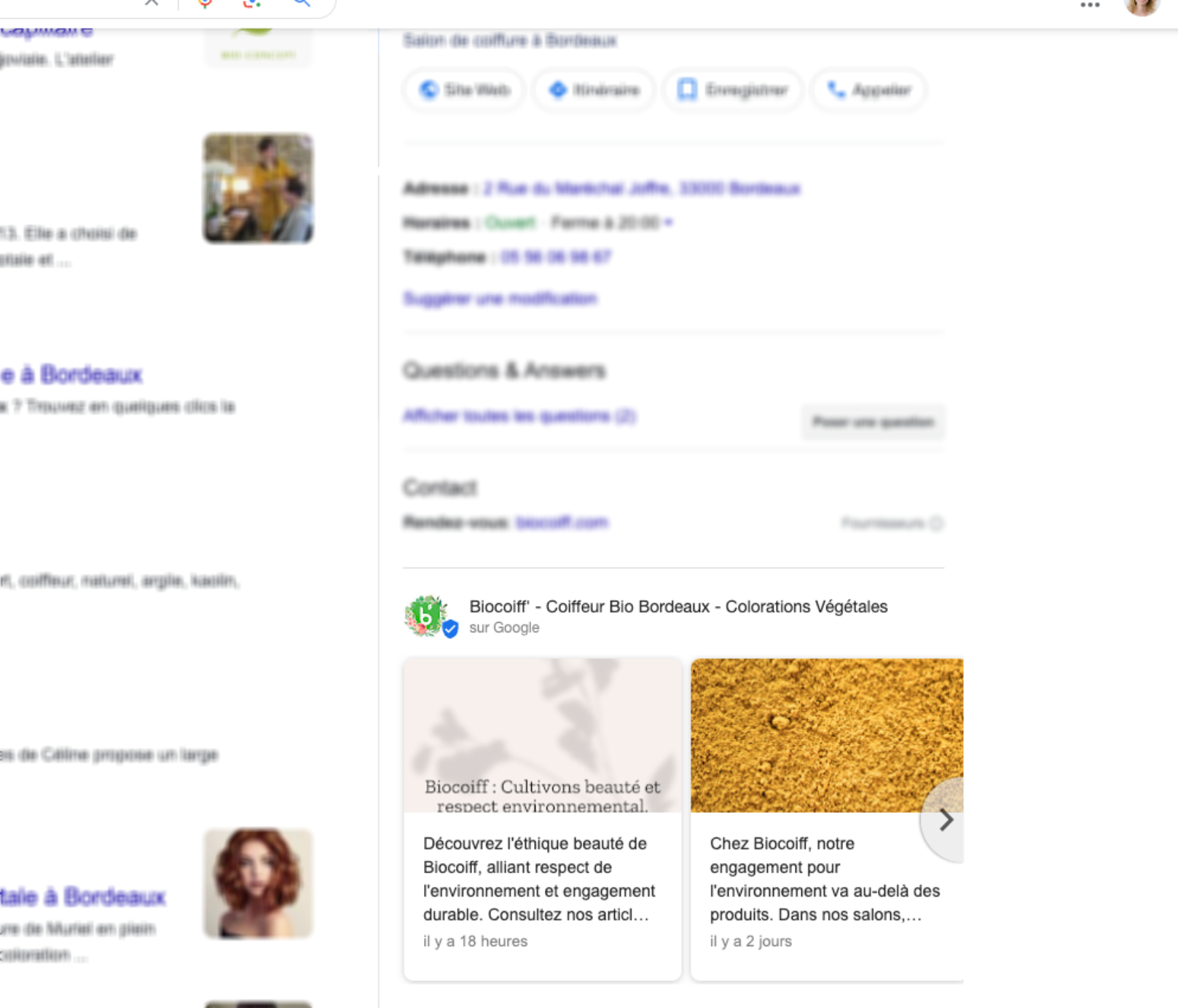Click the il y a 2 jours timestamp
1178x1008 pixels.
tap(750, 942)
